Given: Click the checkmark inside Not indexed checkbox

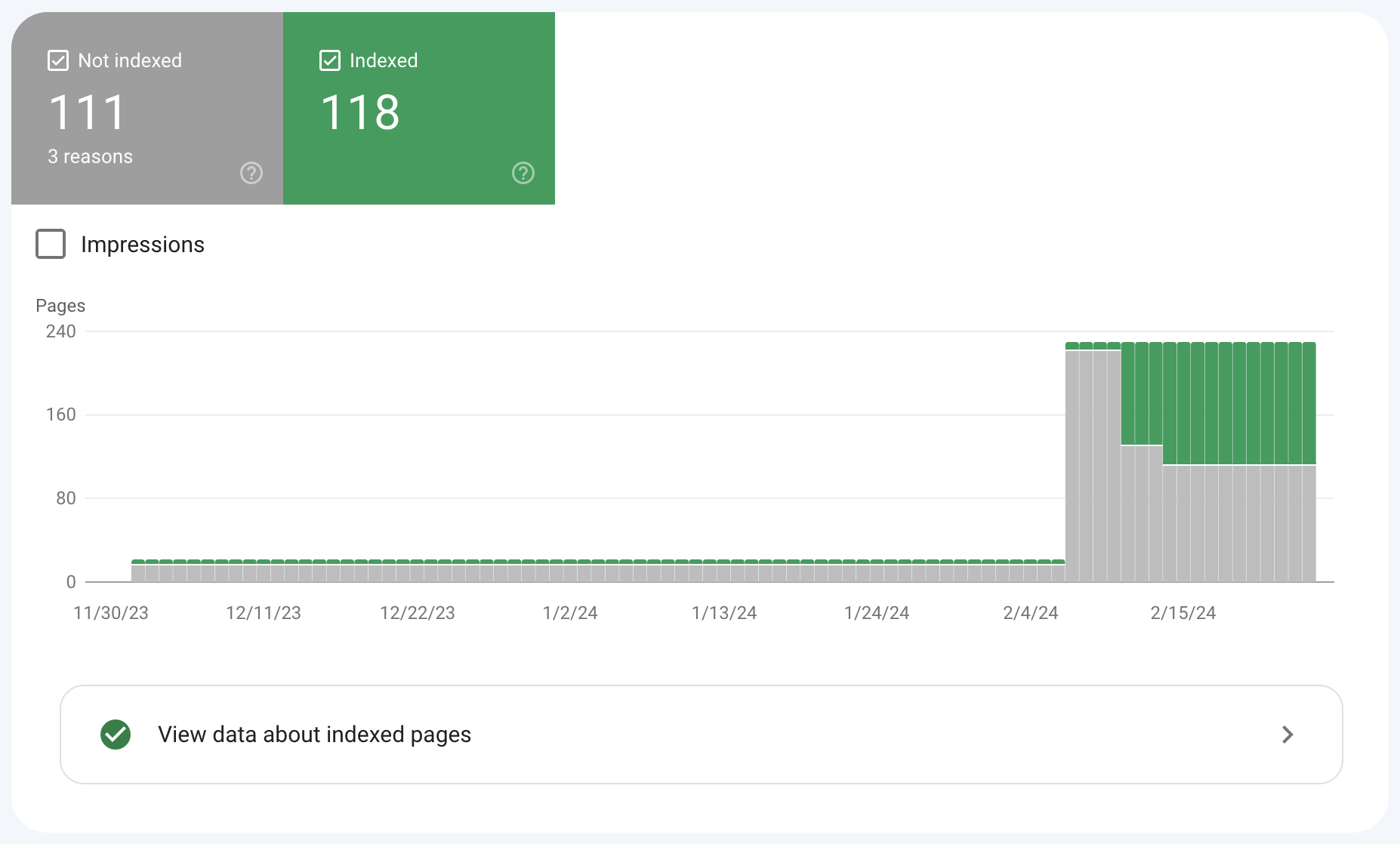Looking at the screenshot, I should (57, 60).
